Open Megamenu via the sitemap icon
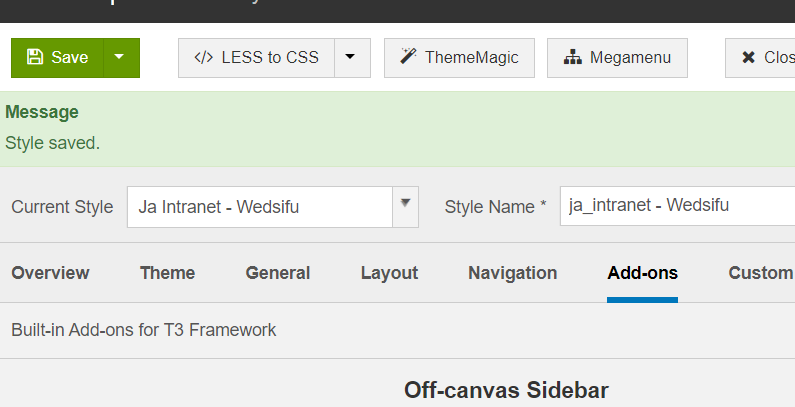Image resolution: width=795 pixels, height=407 pixels. click(x=572, y=57)
